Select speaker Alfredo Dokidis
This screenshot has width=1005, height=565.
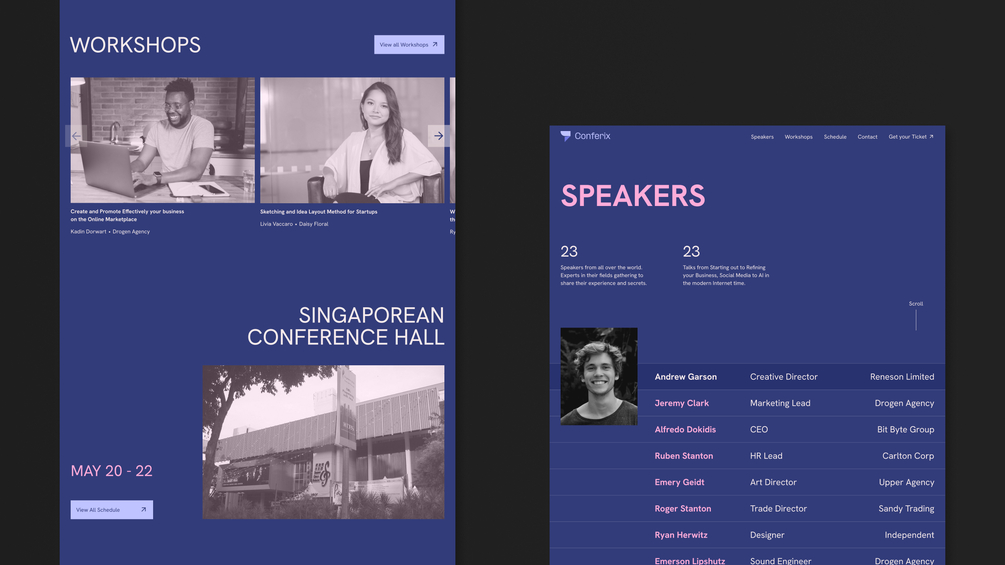click(x=685, y=429)
